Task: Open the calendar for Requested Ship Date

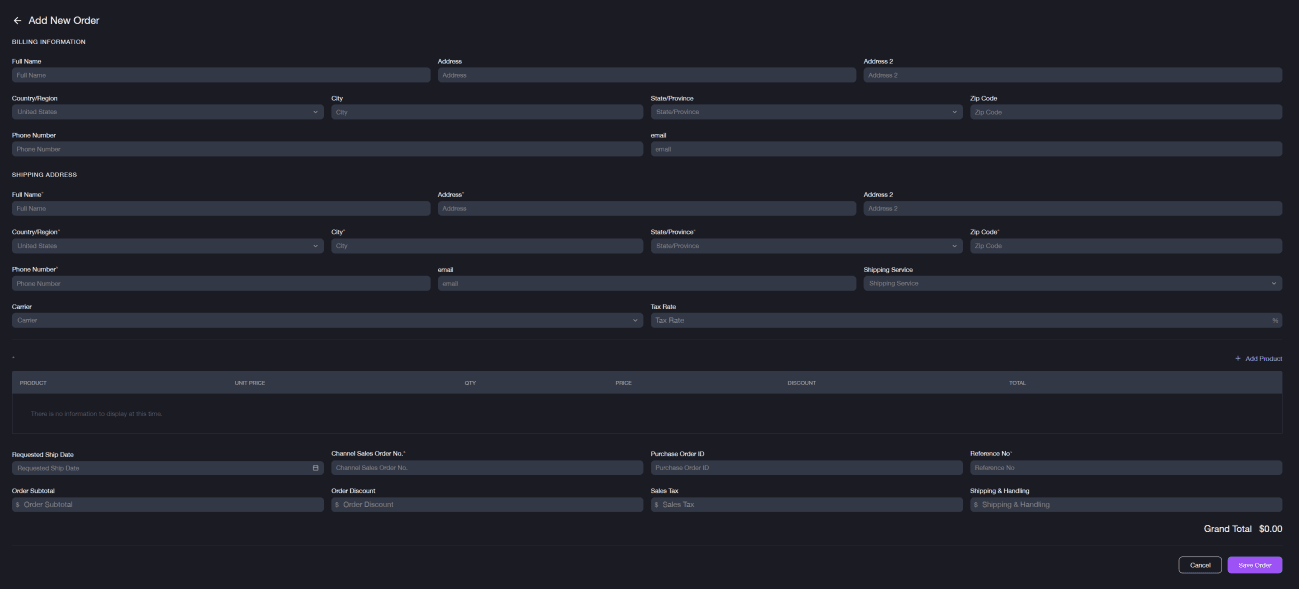Action: 314,467
